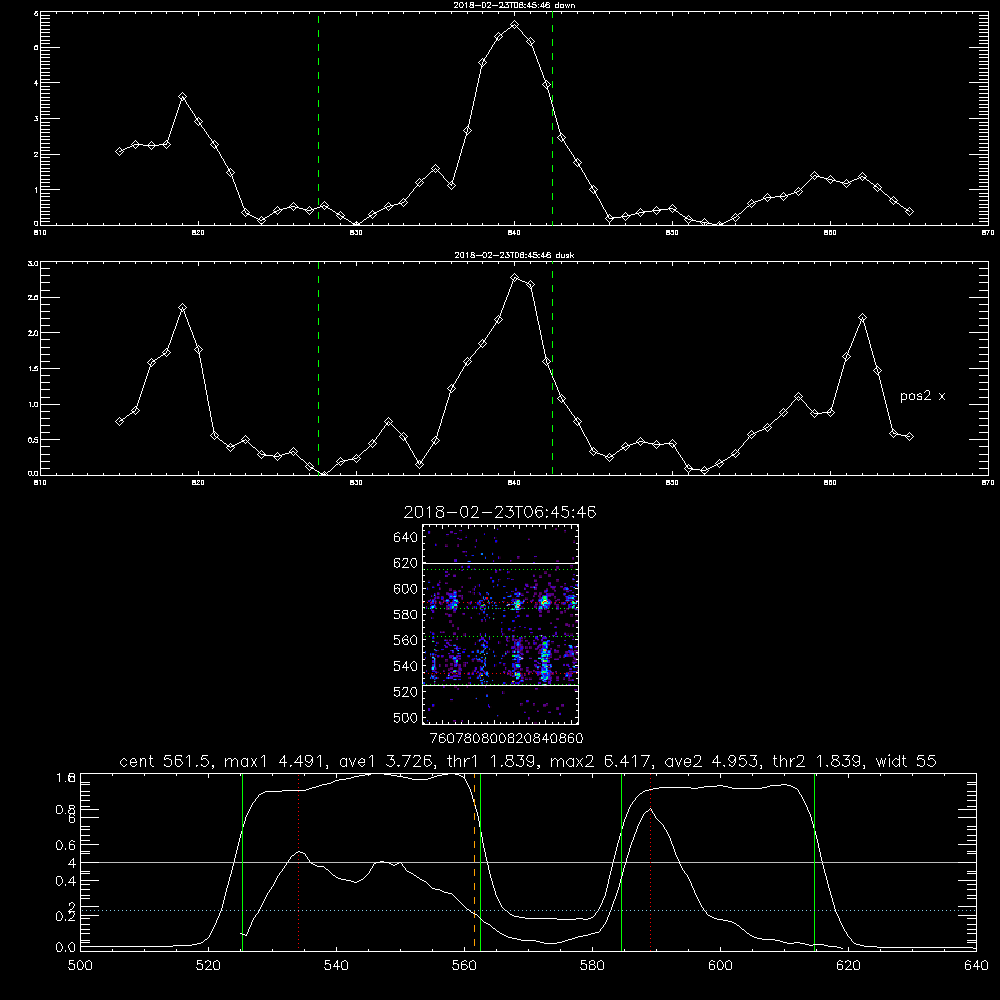Click the 640 label on the image y-axis

[406, 537]
